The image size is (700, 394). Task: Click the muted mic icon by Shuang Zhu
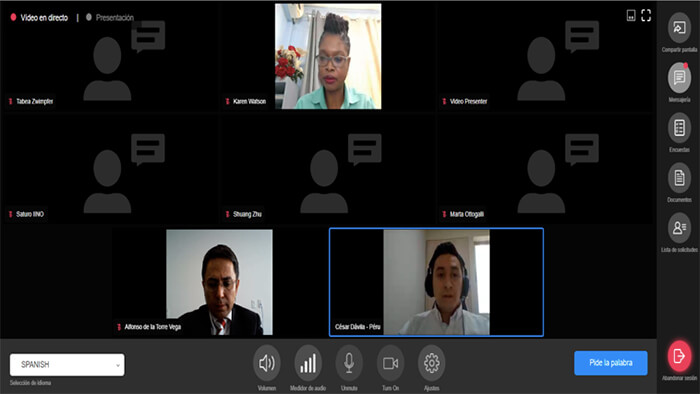click(228, 214)
